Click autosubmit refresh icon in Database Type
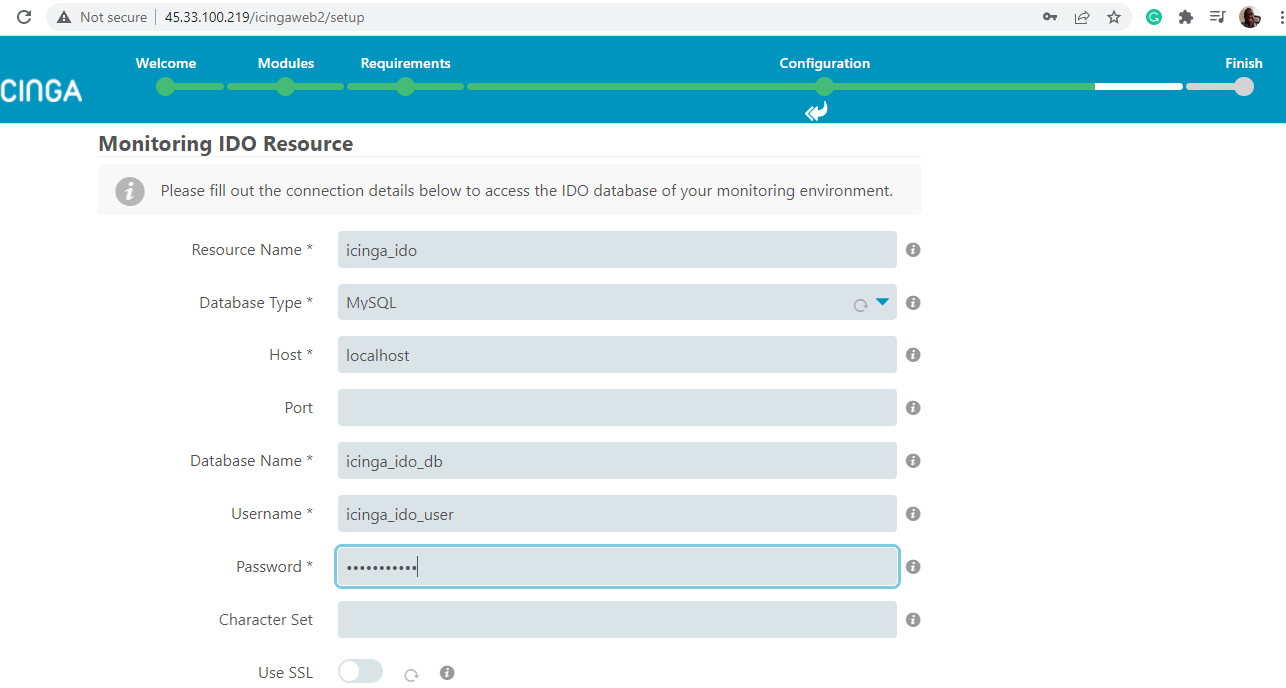Image resolution: width=1286 pixels, height=688 pixels. click(x=860, y=305)
